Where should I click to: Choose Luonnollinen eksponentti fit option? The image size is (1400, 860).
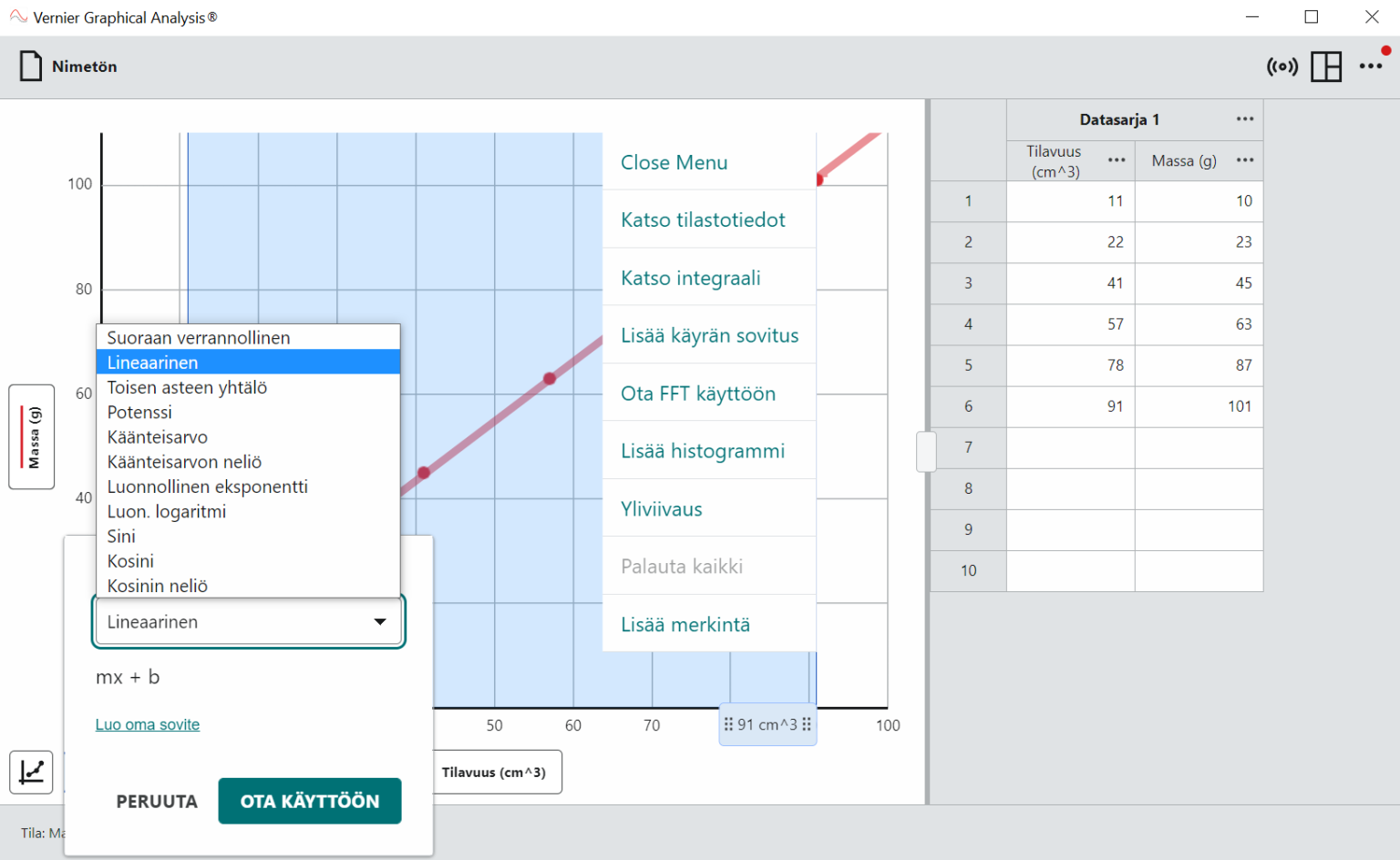click(208, 486)
